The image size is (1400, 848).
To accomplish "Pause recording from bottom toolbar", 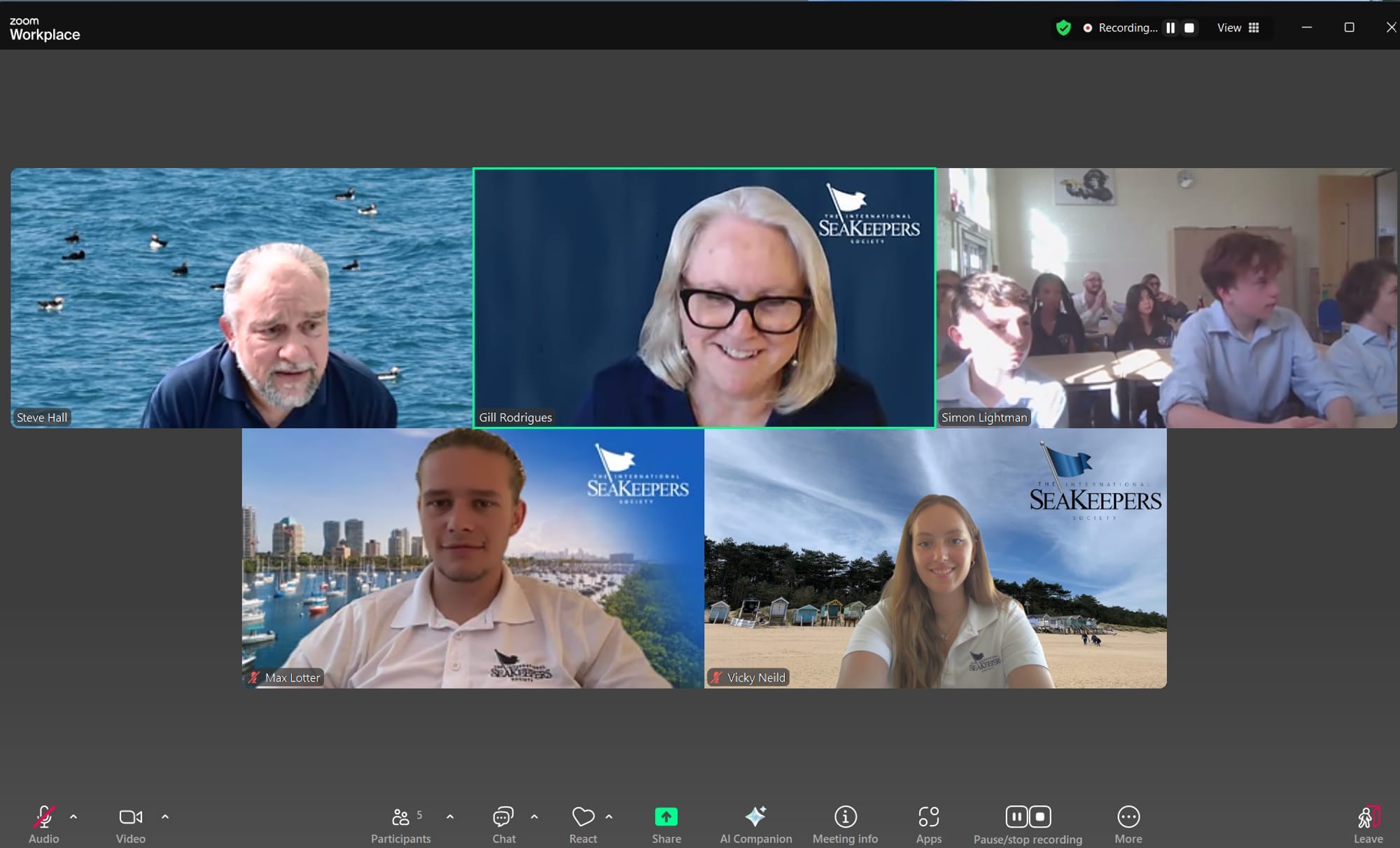I will point(1016,817).
